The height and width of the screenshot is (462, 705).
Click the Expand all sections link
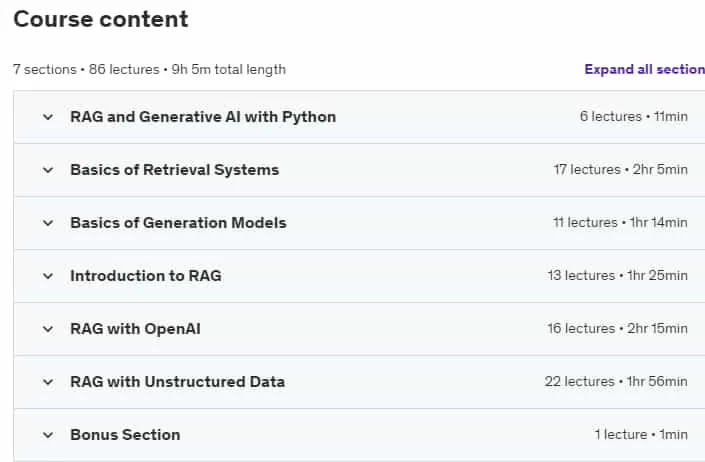tap(644, 69)
